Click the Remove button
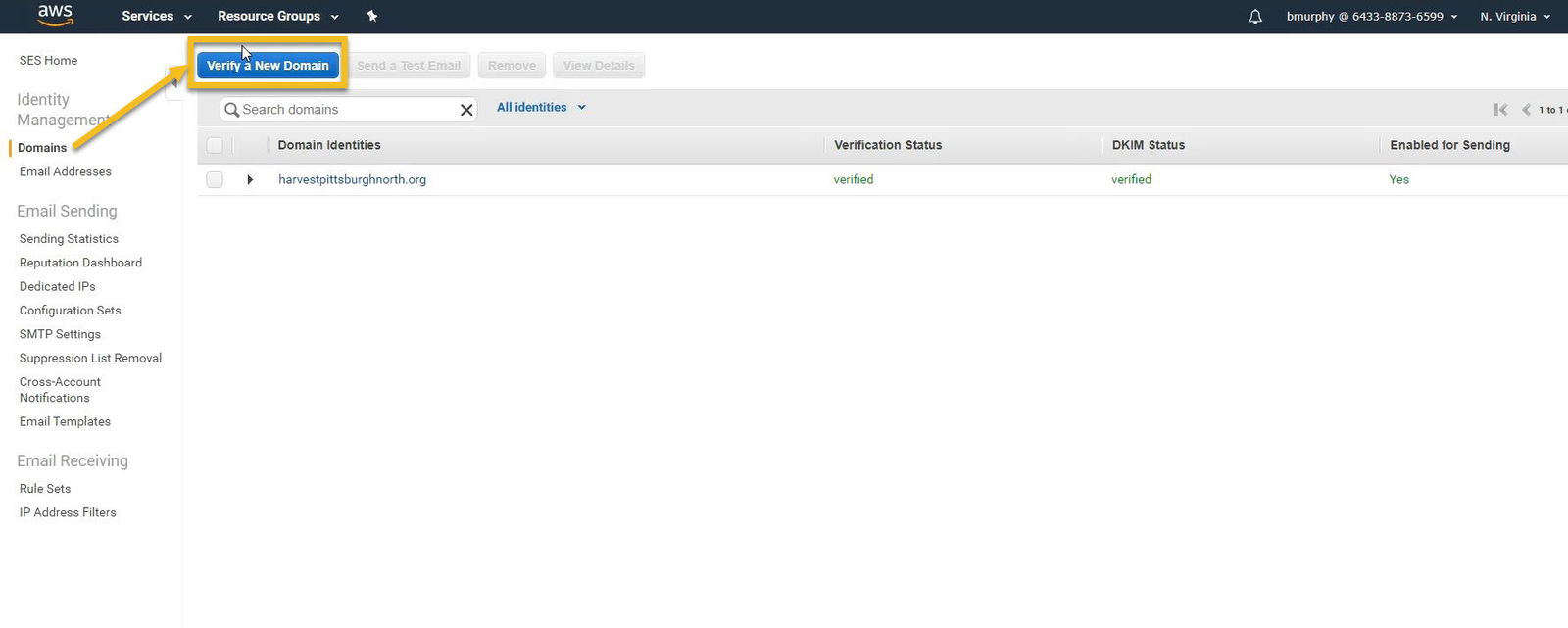1568x628 pixels. tap(512, 66)
